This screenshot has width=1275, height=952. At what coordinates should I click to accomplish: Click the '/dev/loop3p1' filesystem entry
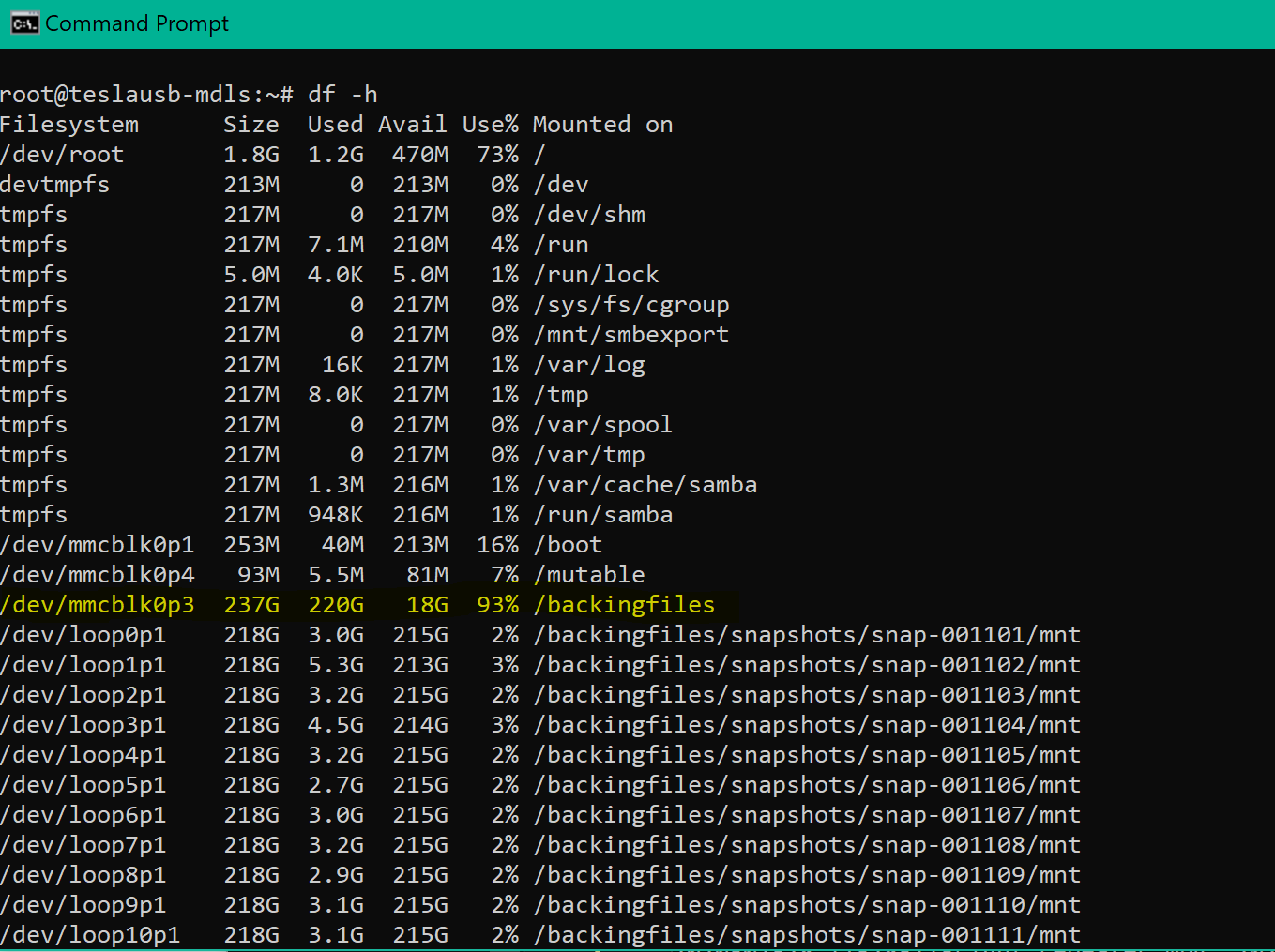pos(83,725)
